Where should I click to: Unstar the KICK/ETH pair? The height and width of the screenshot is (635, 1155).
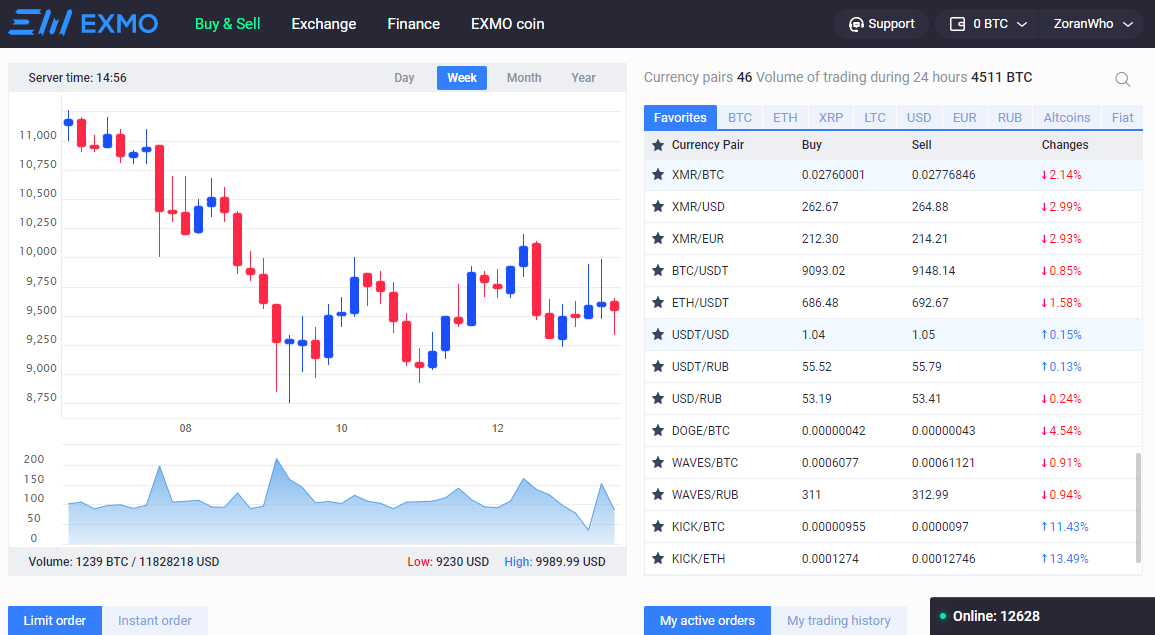click(658, 558)
